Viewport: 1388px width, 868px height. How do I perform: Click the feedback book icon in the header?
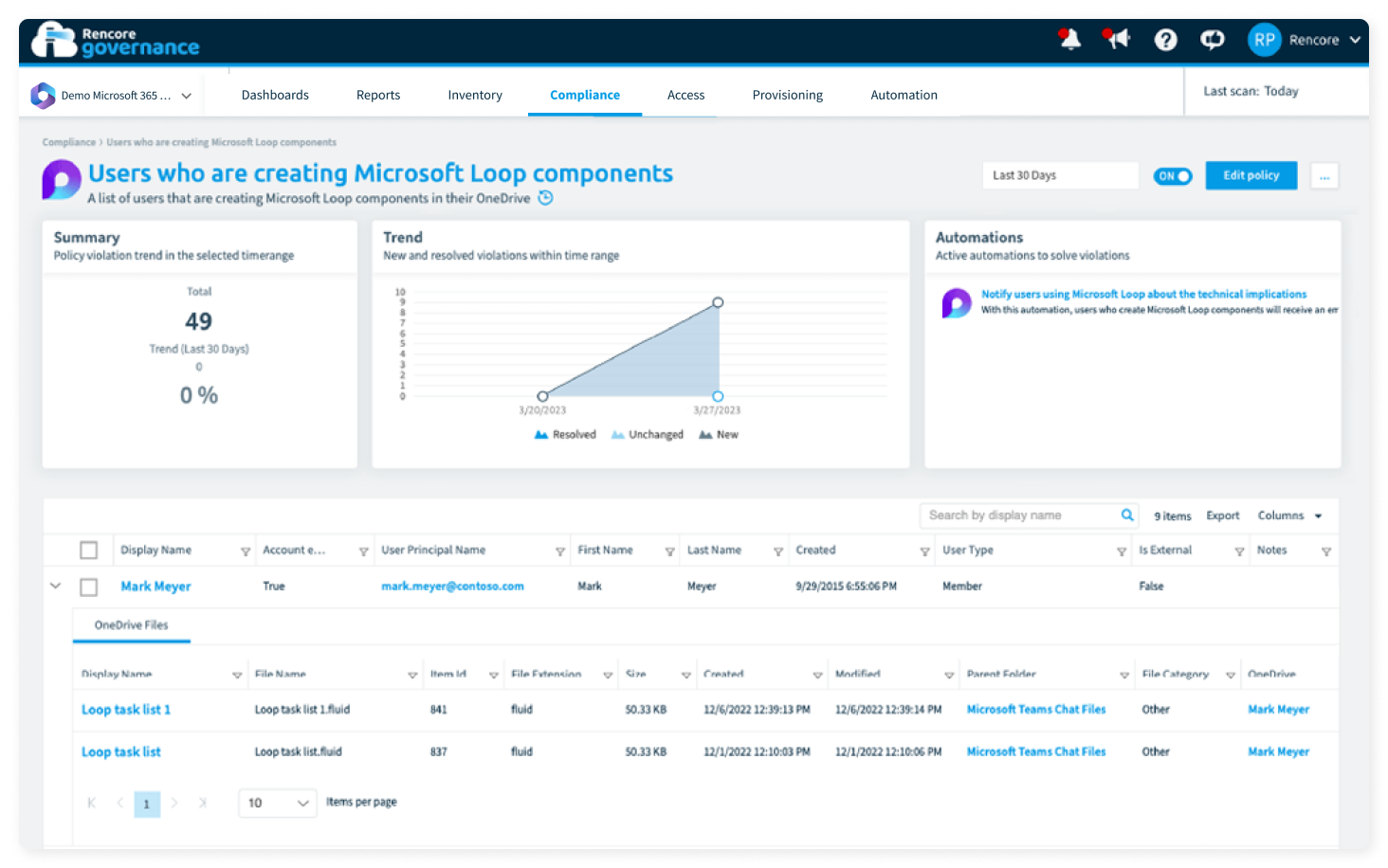1213,40
